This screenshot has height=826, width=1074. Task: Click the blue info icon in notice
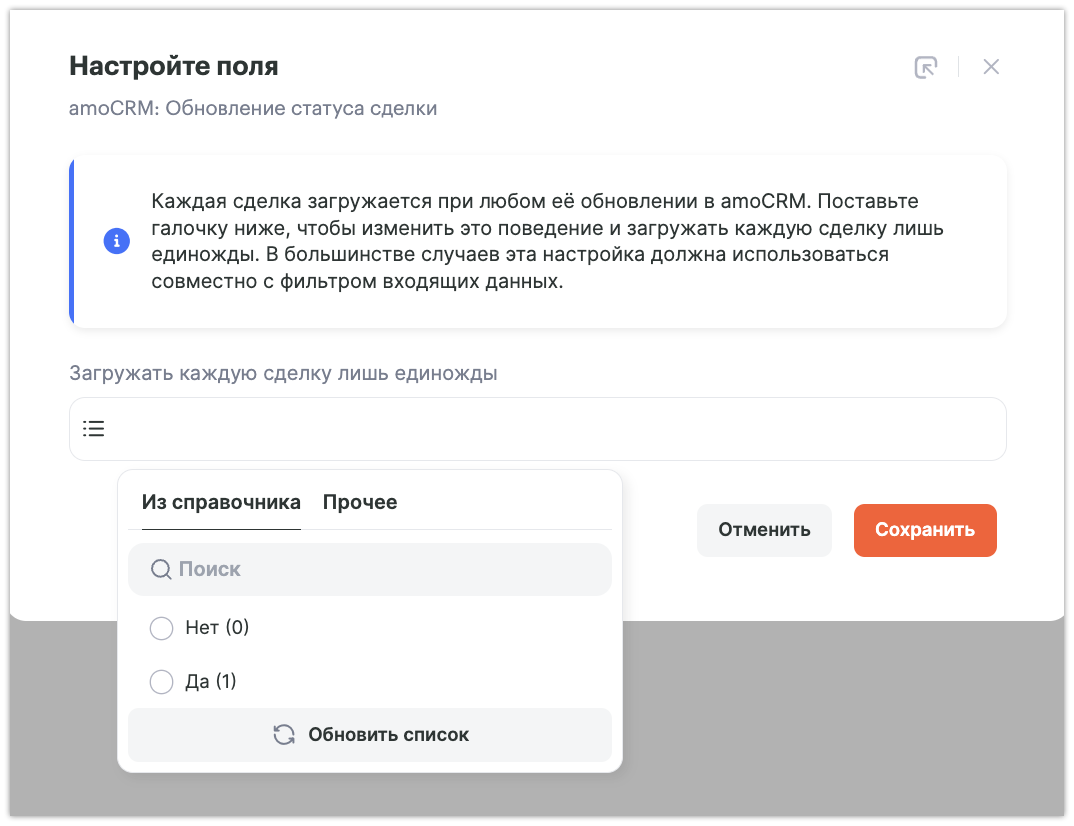tap(117, 241)
